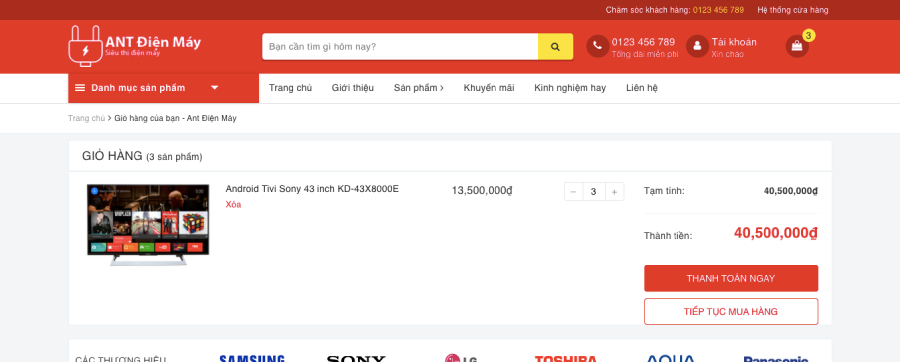Open the Khuyến mãi menu item

(489, 88)
